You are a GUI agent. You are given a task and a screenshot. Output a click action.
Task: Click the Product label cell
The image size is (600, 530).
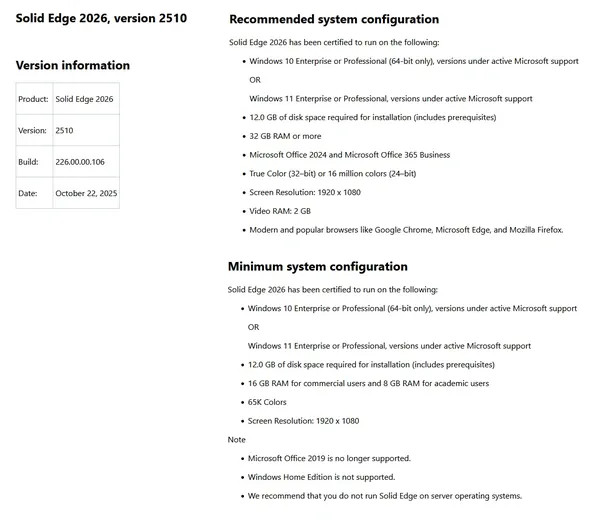34,99
